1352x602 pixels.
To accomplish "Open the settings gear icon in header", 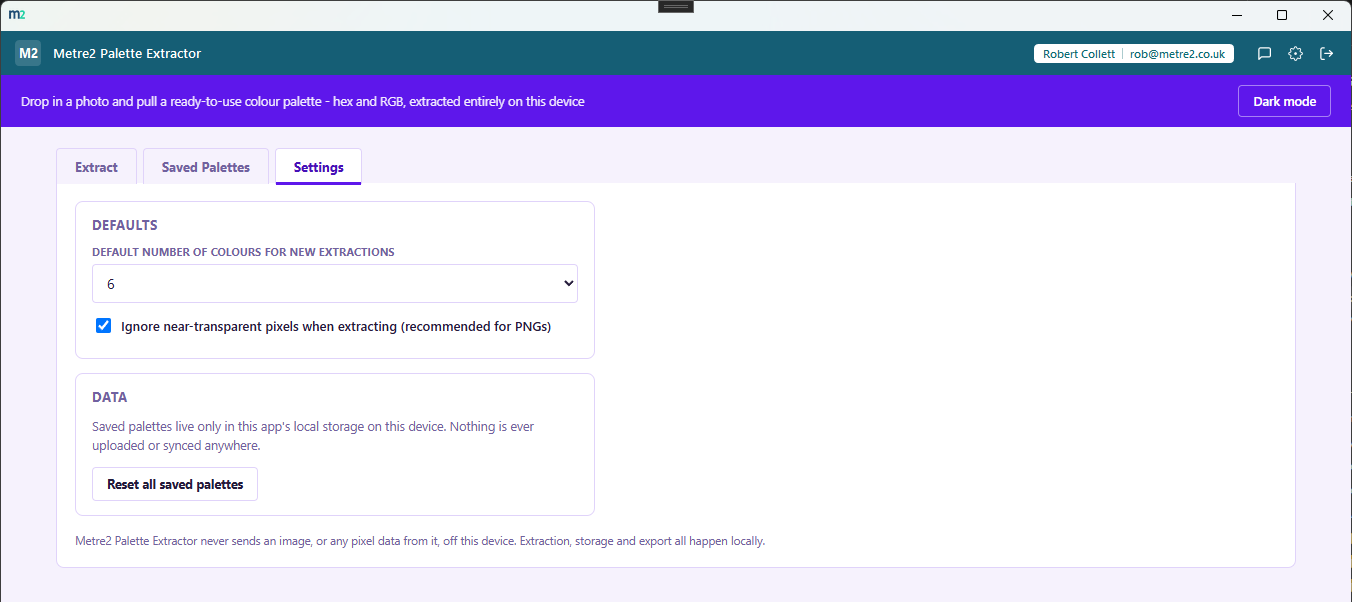I will point(1295,54).
